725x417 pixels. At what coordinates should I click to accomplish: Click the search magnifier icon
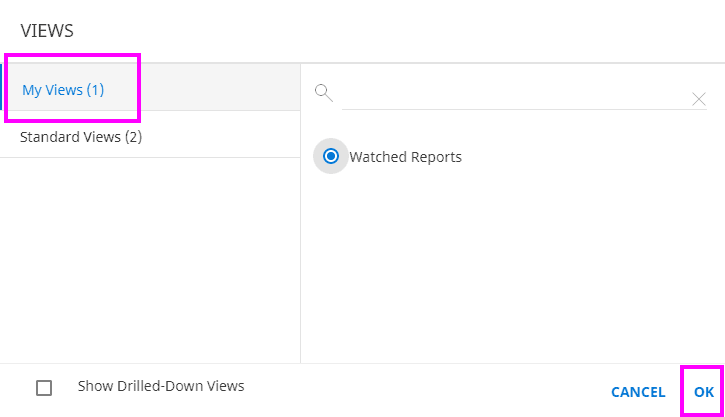[323, 93]
